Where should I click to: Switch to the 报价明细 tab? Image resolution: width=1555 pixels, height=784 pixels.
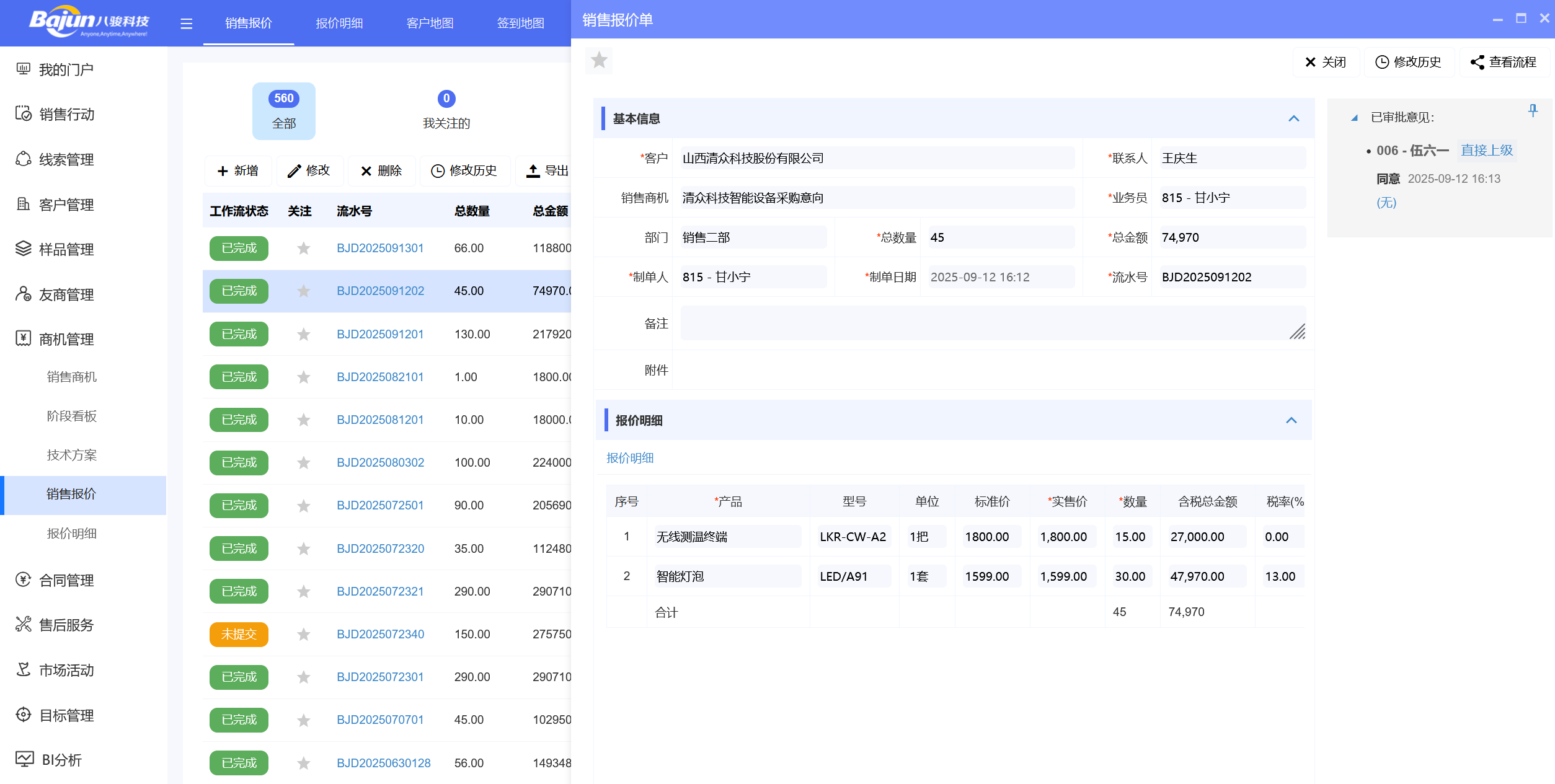[339, 23]
